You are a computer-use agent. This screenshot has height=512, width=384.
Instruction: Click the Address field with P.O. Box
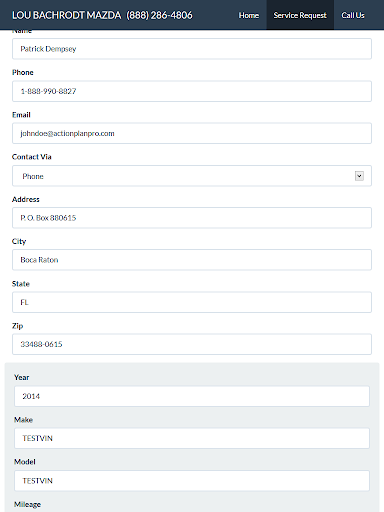coord(192,218)
